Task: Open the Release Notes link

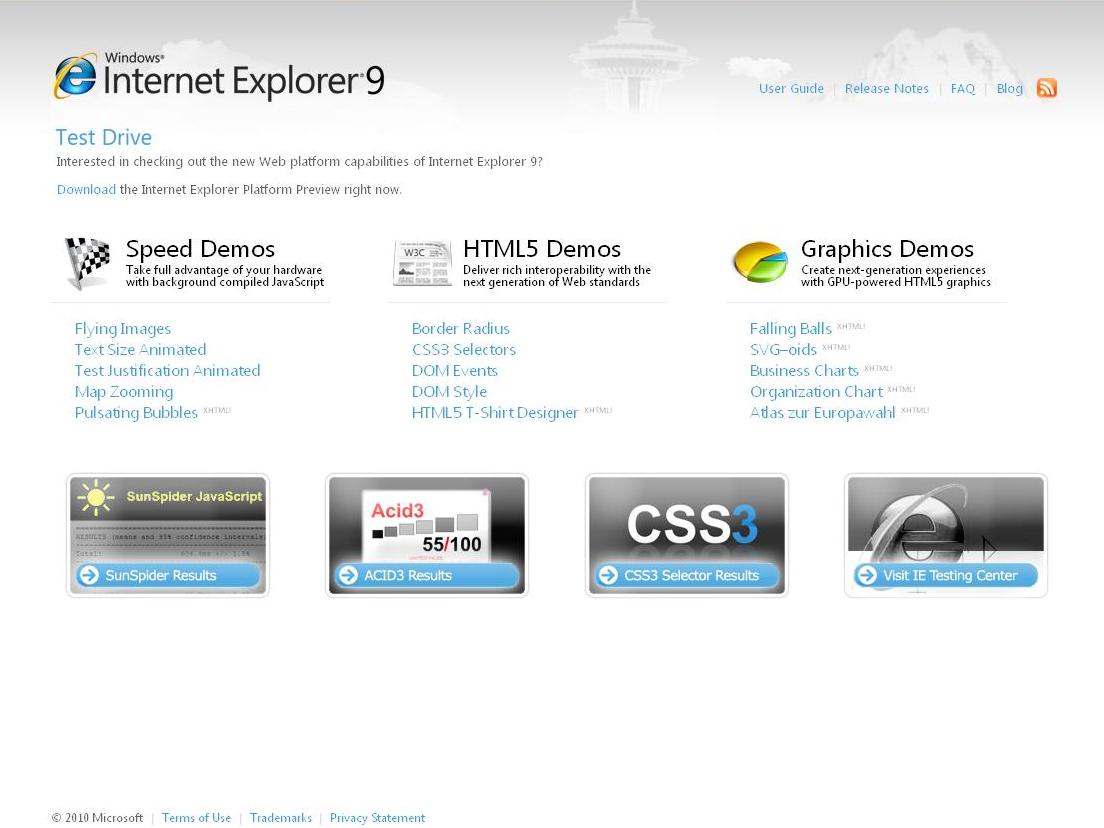Action: pos(886,89)
